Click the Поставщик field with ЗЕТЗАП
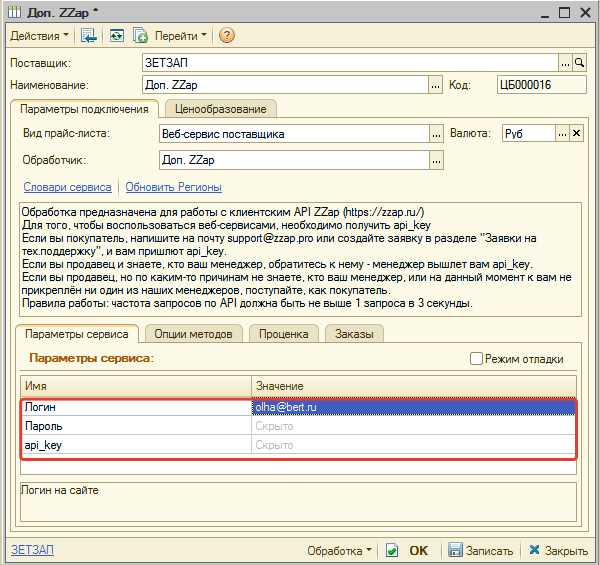Screen dimensions: 600x565 click(x=350, y=63)
